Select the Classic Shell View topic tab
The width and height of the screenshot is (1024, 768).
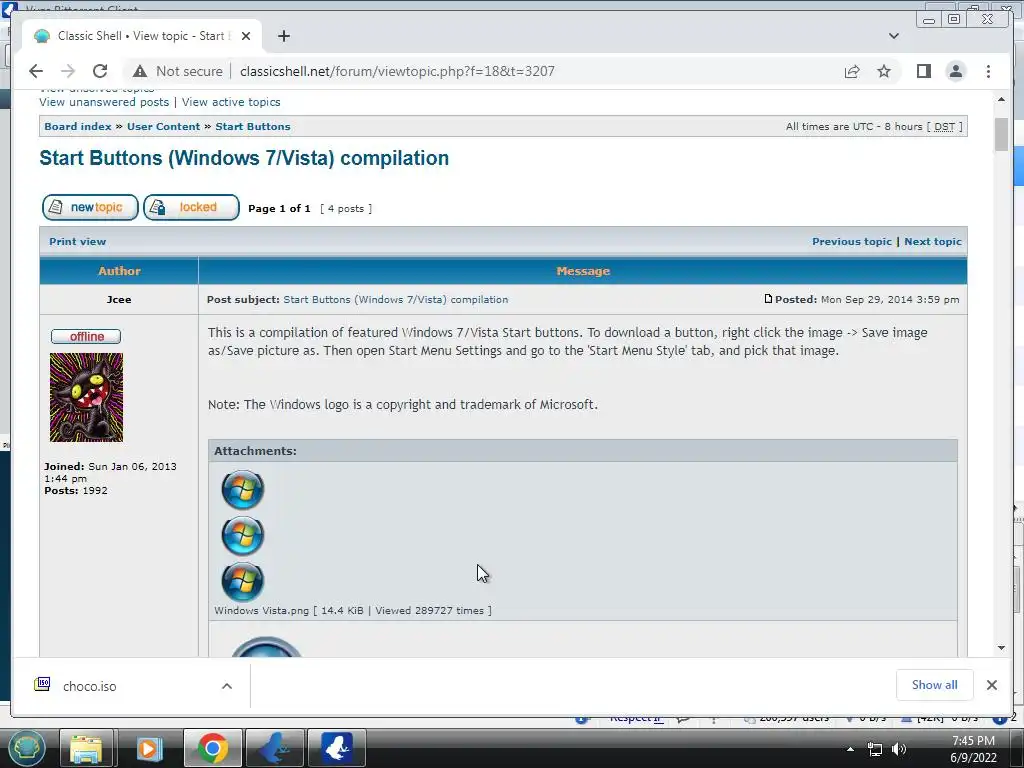(142, 36)
